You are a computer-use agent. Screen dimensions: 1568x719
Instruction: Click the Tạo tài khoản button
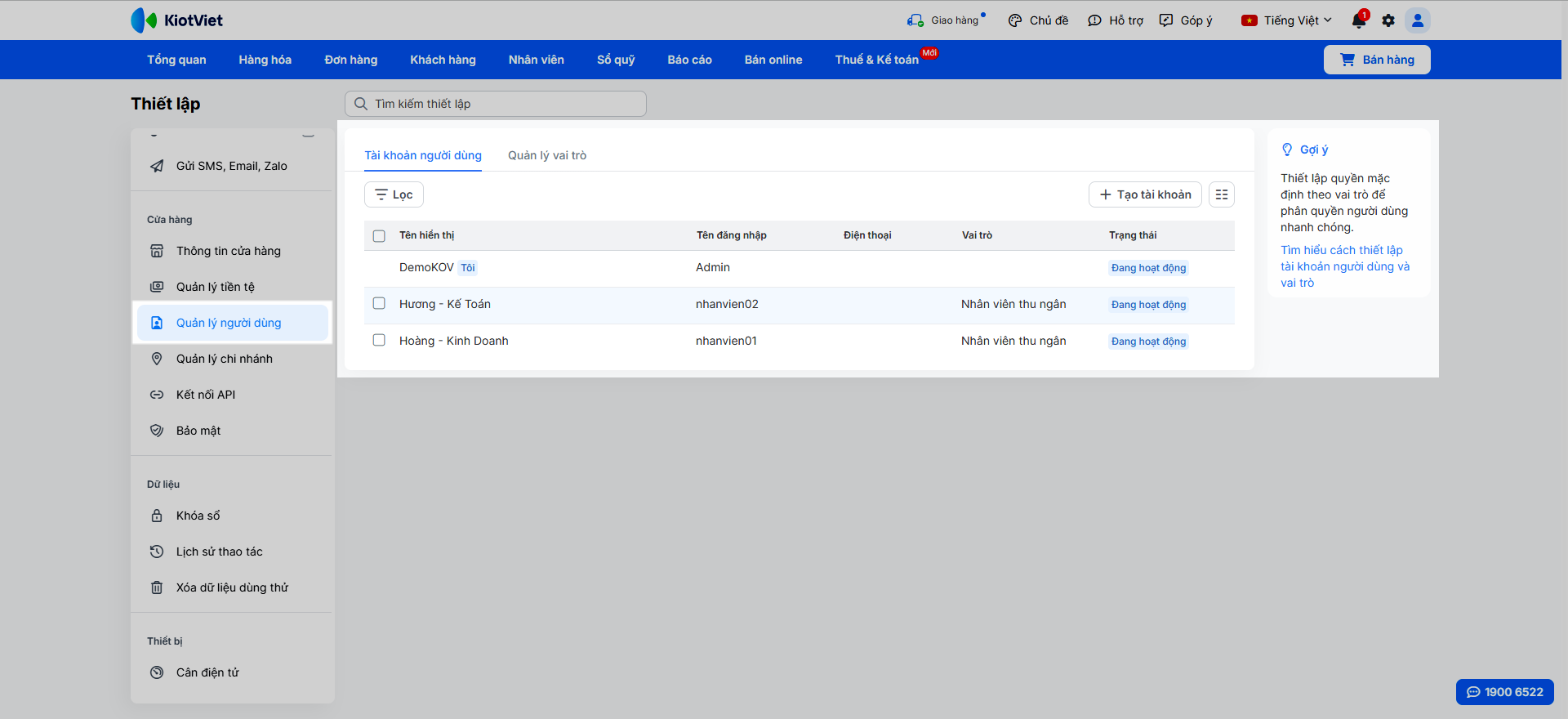click(x=1145, y=194)
